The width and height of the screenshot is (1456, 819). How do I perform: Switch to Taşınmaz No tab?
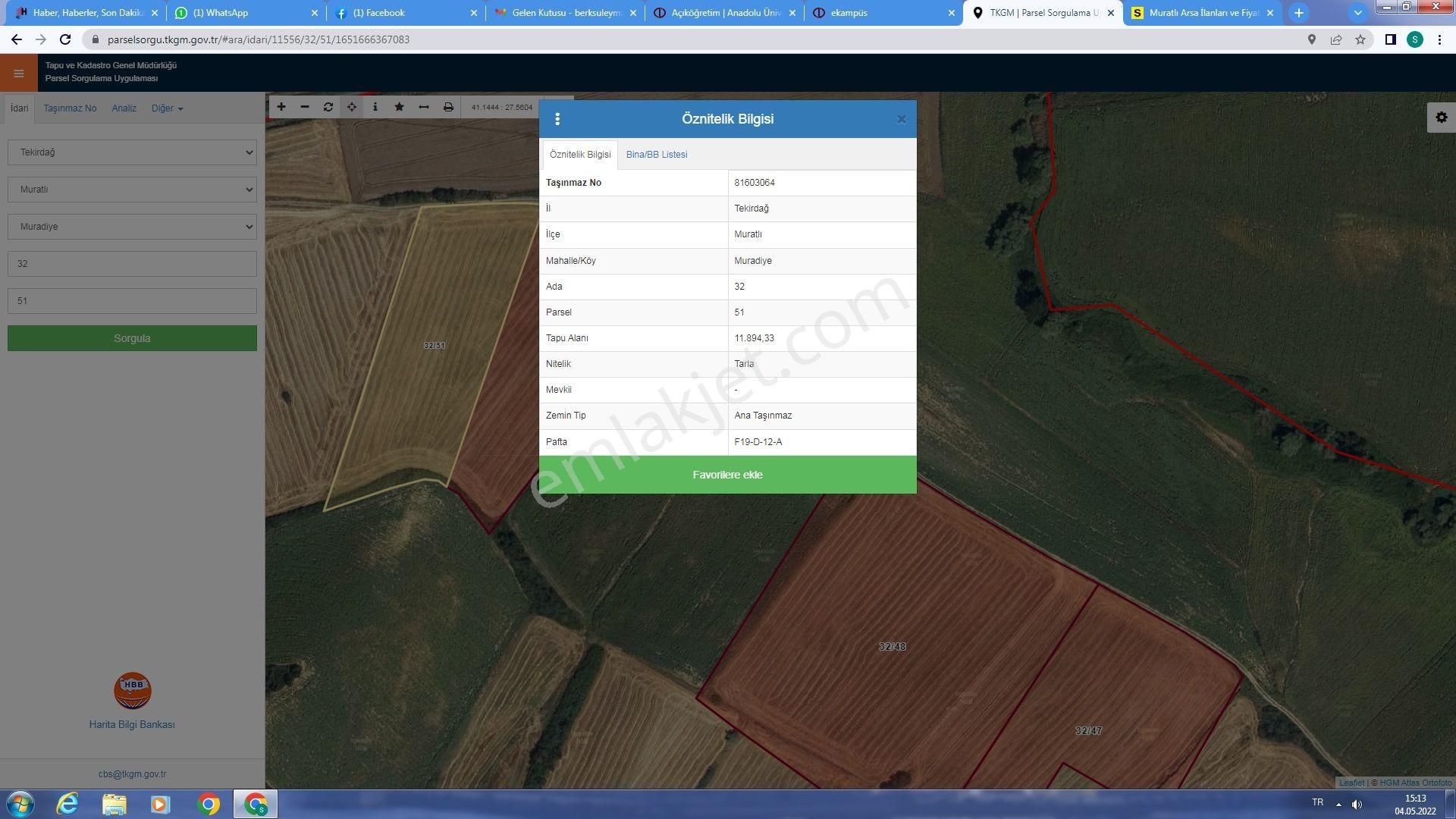(70, 108)
